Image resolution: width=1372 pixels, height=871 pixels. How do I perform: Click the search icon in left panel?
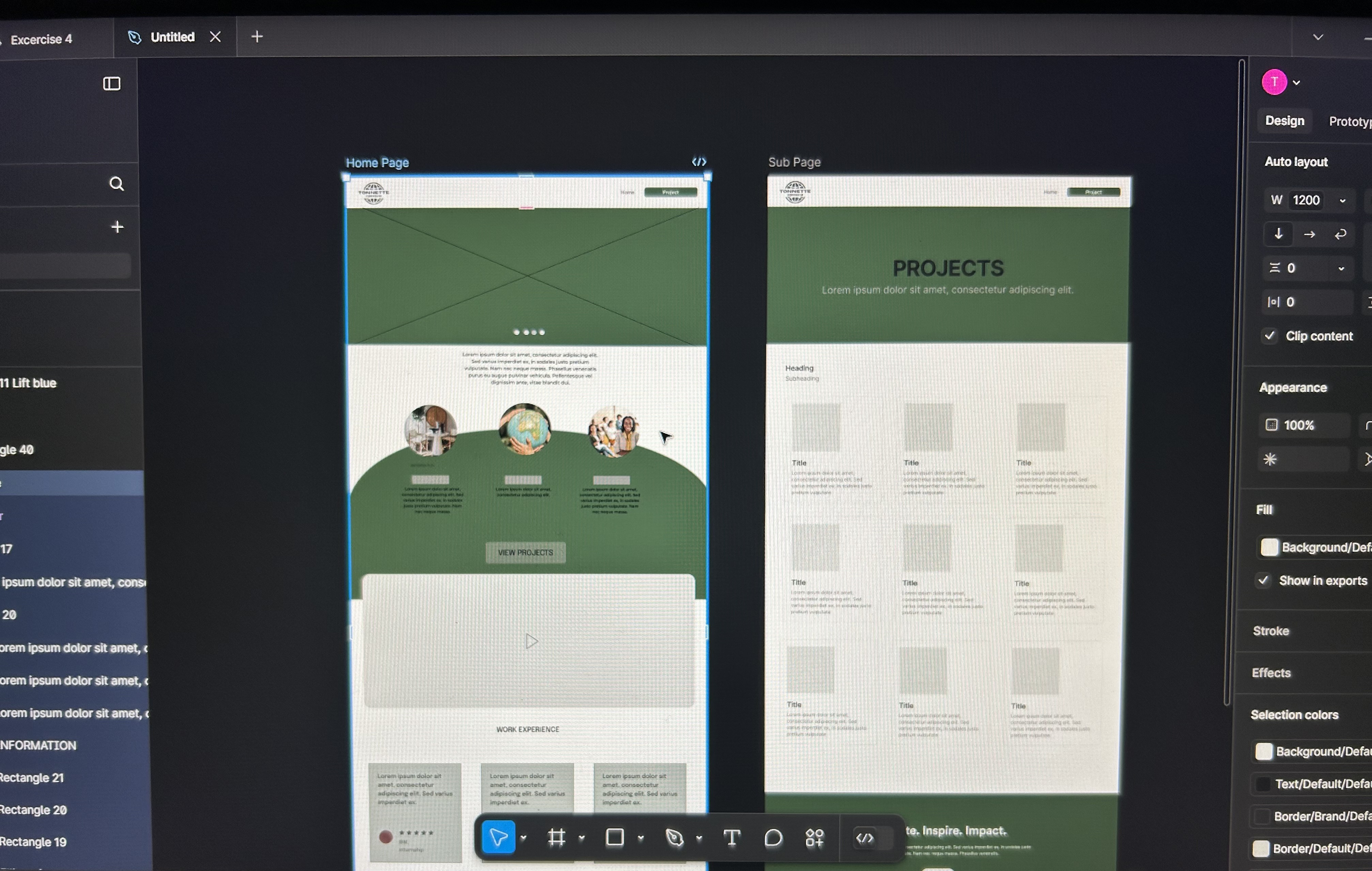point(116,184)
